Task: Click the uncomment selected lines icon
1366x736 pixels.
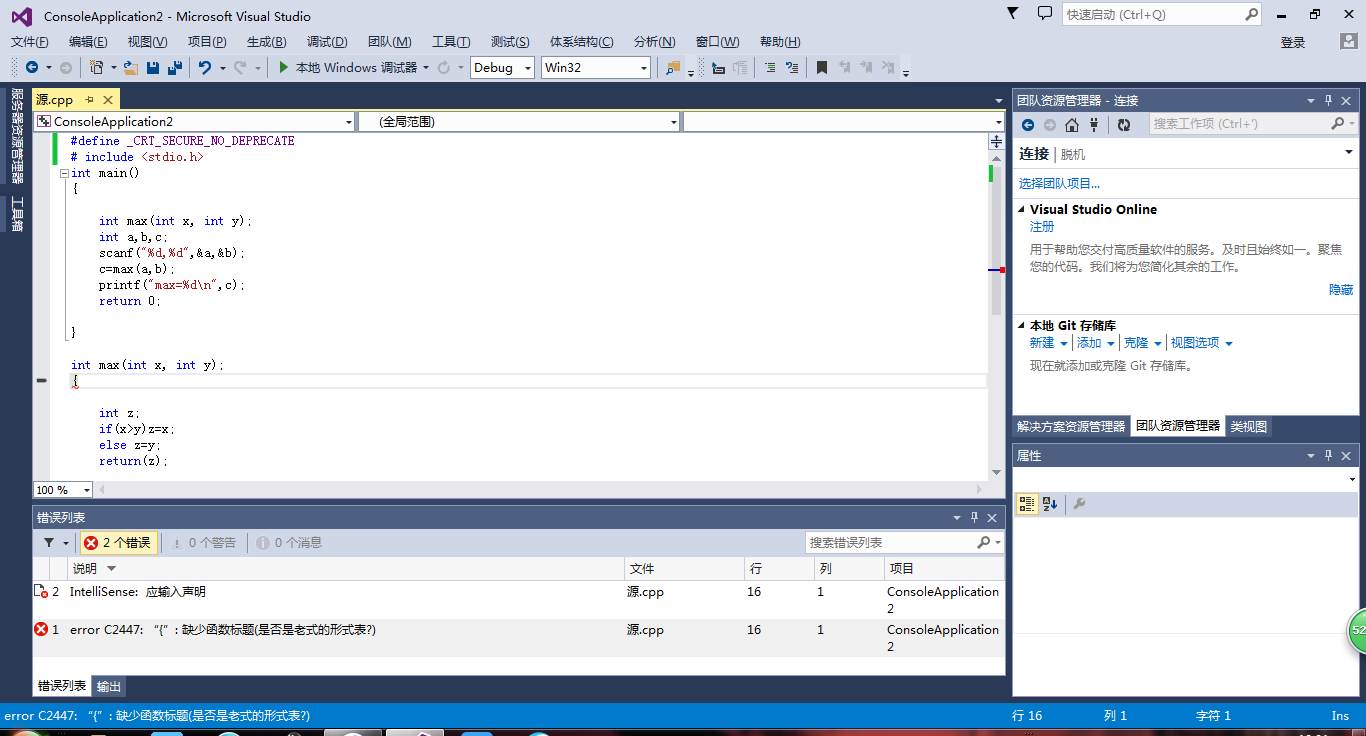Action: point(792,68)
